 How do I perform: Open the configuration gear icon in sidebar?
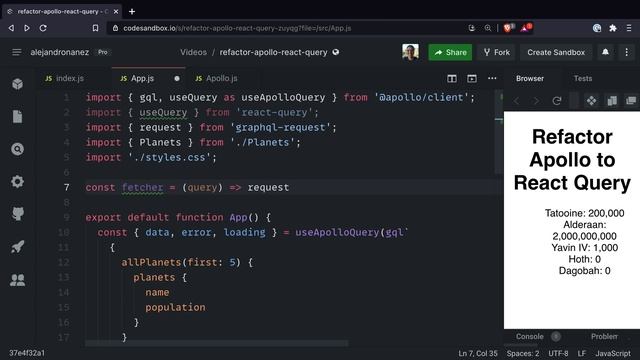18,181
